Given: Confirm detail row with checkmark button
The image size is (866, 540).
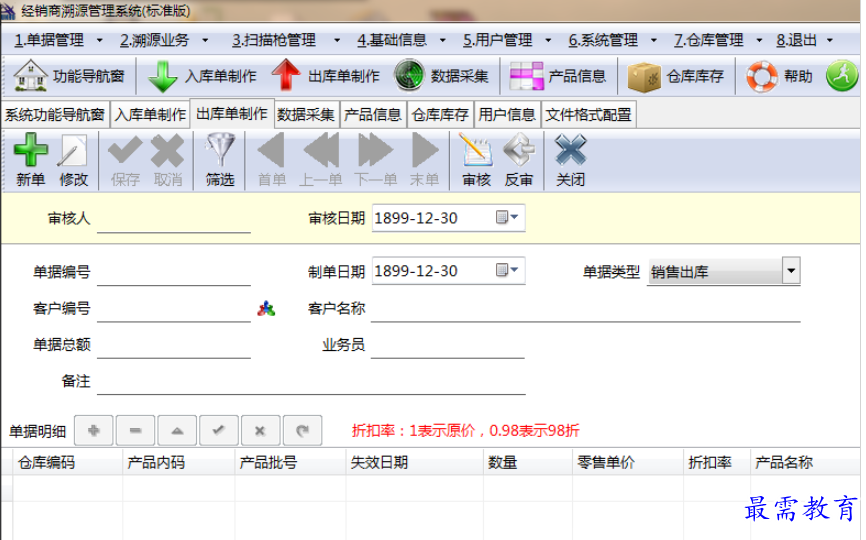Looking at the screenshot, I should (219, 431).
